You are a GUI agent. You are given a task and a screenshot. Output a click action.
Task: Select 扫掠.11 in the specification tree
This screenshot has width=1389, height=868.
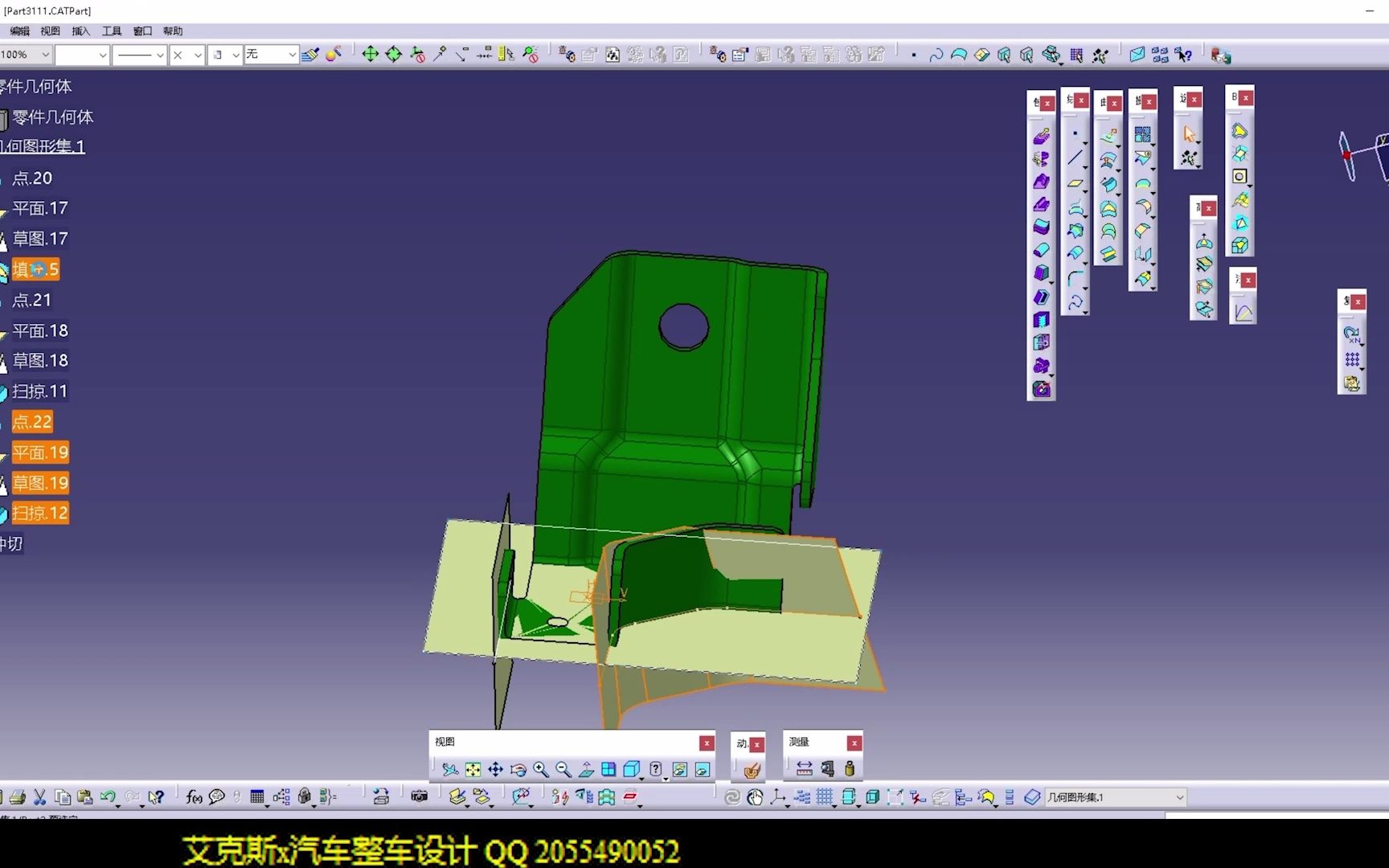click(x=40, y=392)
